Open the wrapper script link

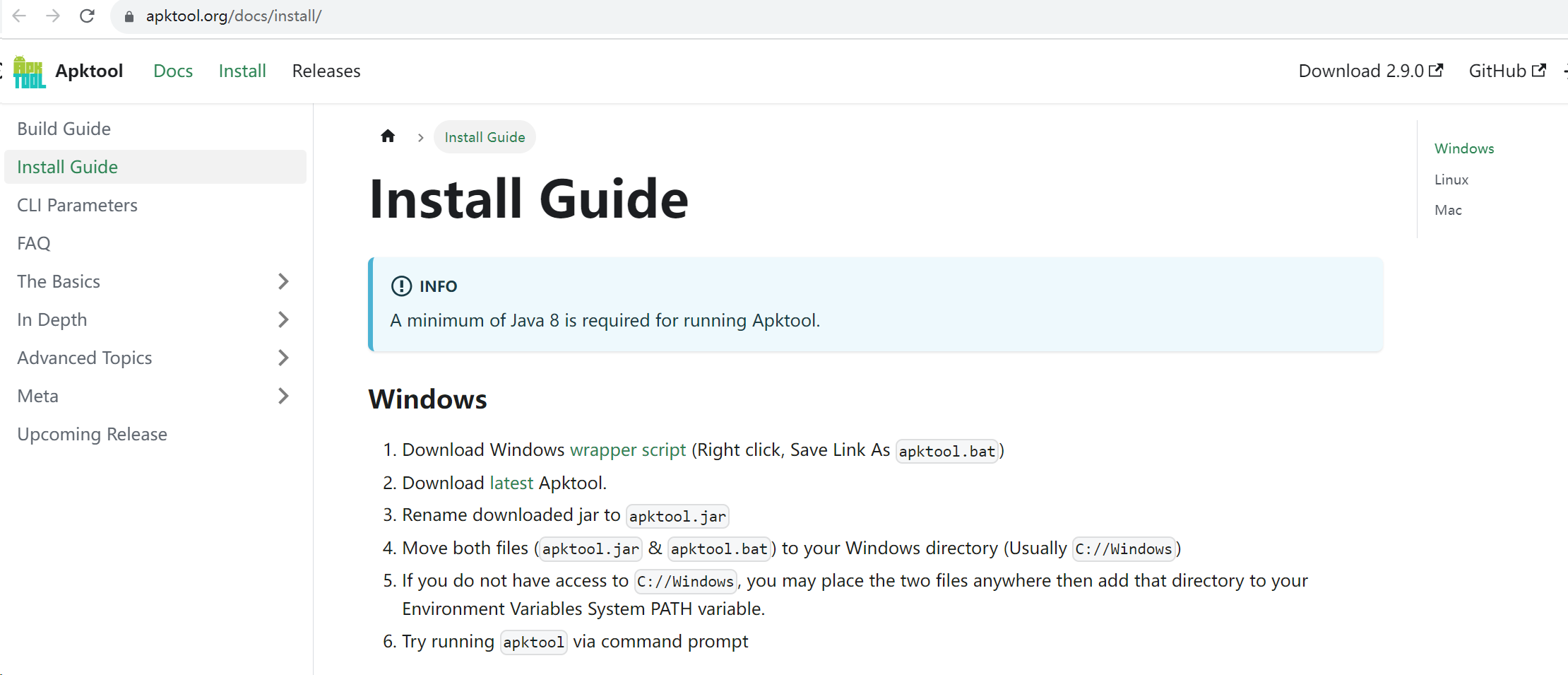(x=628, y=450)
